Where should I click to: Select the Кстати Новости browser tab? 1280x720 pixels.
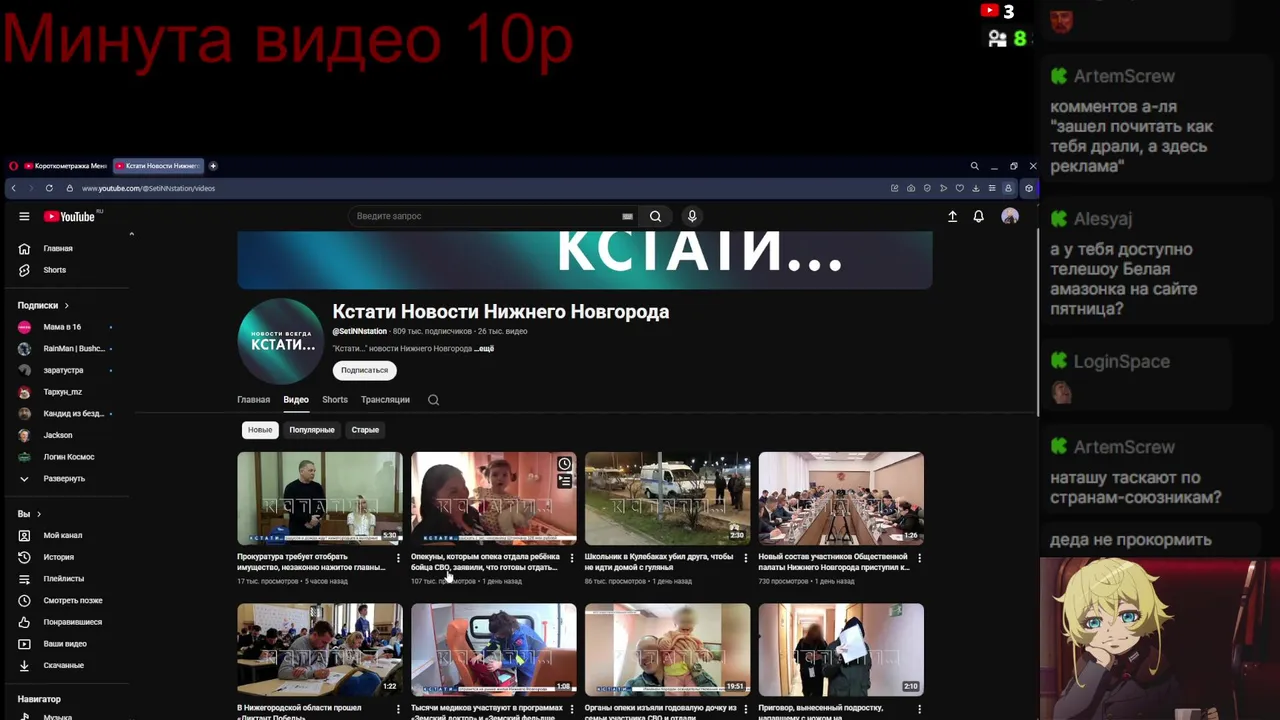click(x=158, y=166)
